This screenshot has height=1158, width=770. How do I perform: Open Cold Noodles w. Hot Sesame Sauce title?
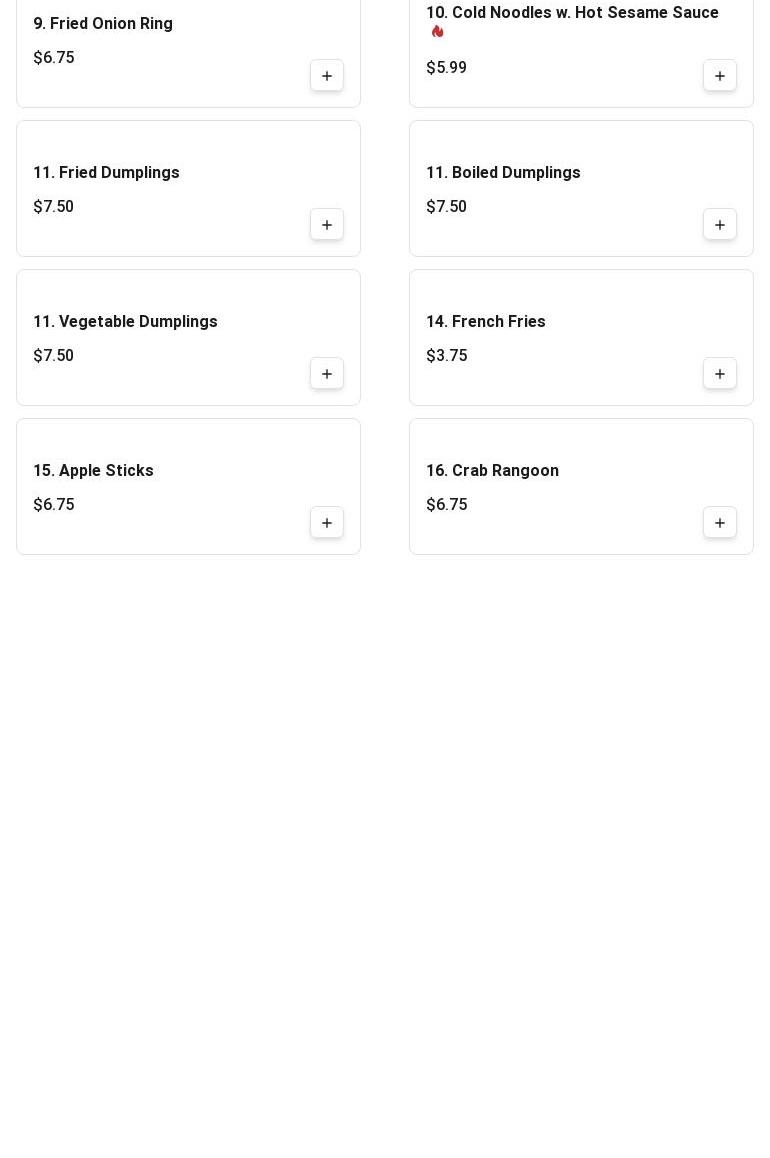coord(572,13)
